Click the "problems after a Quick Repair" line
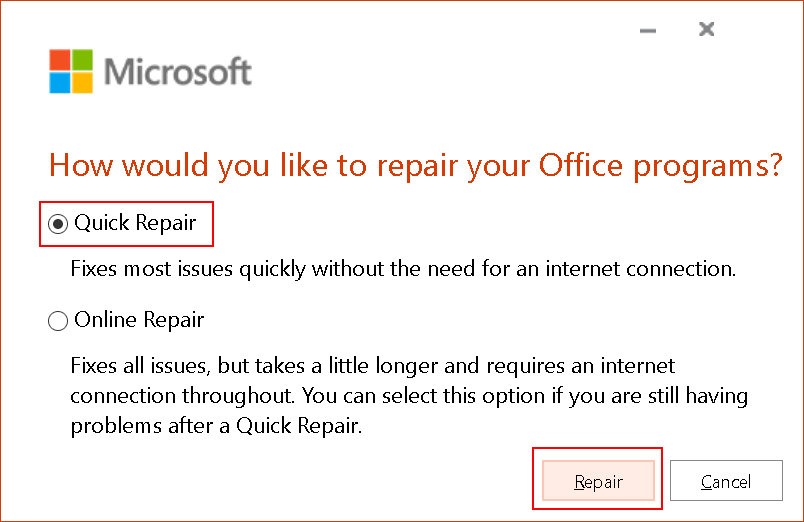The height and width of the screenshot is (522, 804). tap(216, 426)
